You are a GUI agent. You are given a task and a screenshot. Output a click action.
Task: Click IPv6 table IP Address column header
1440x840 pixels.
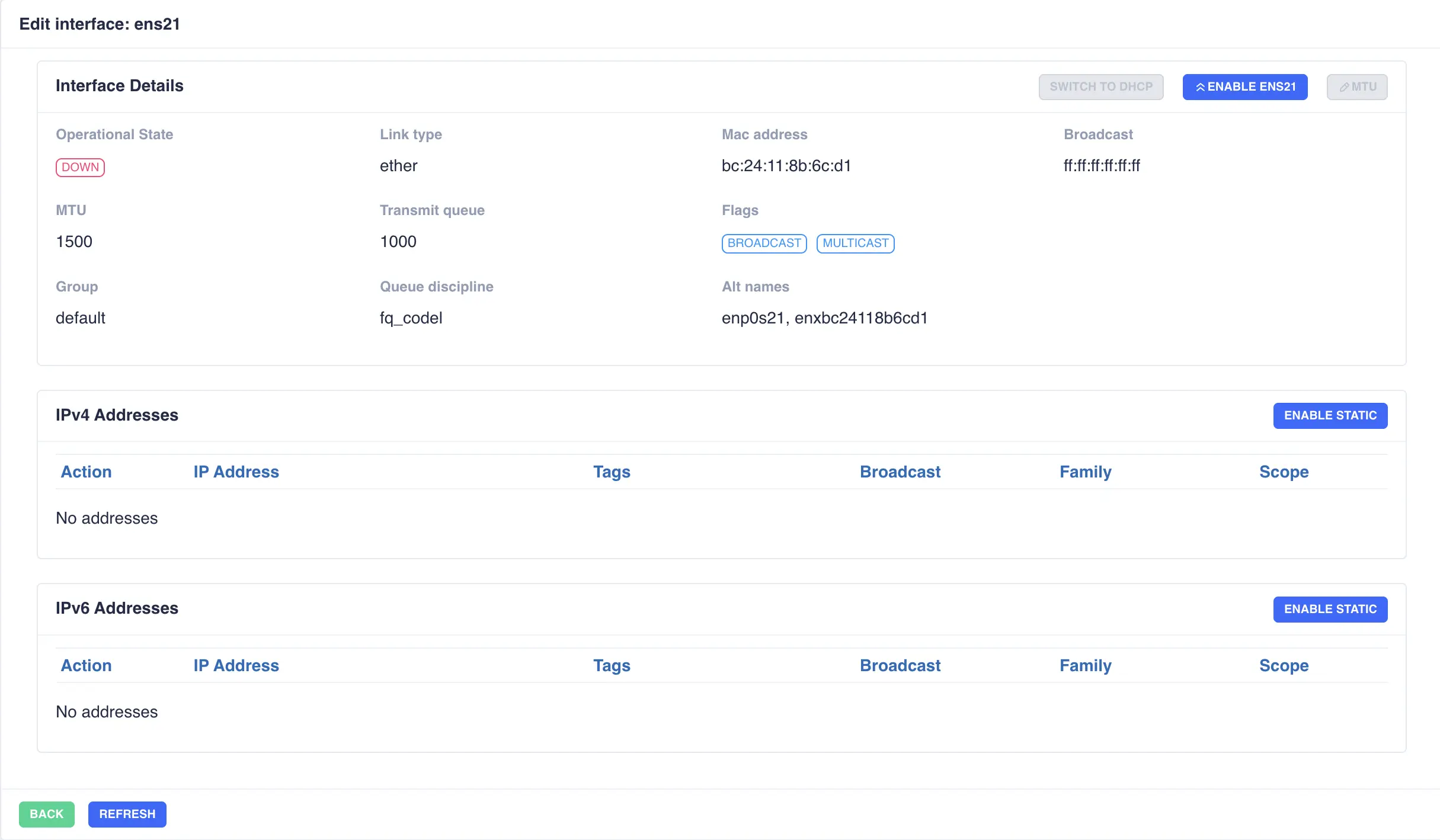[236, 666]
